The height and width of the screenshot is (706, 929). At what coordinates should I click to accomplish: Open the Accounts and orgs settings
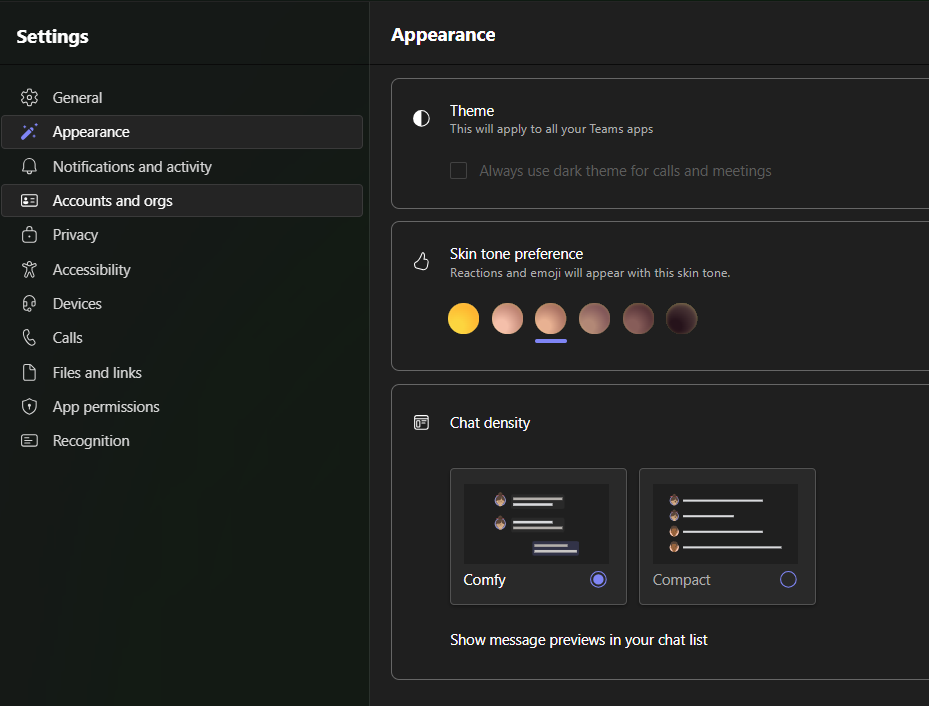(182, 201)
